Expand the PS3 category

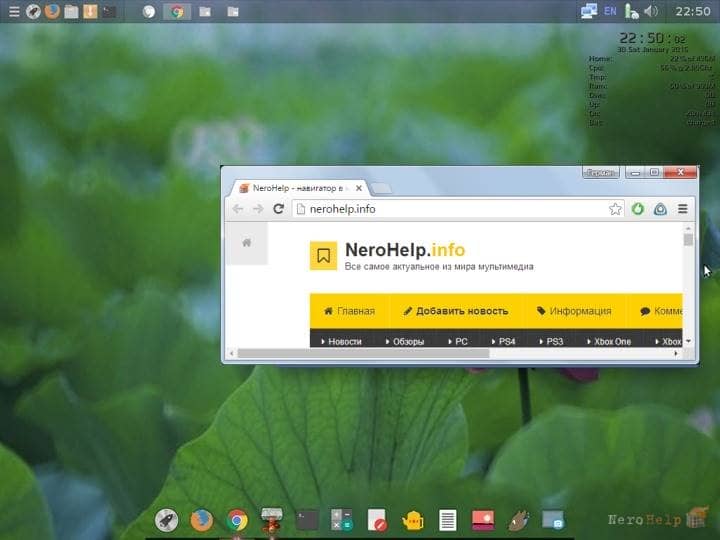(551, 341)
